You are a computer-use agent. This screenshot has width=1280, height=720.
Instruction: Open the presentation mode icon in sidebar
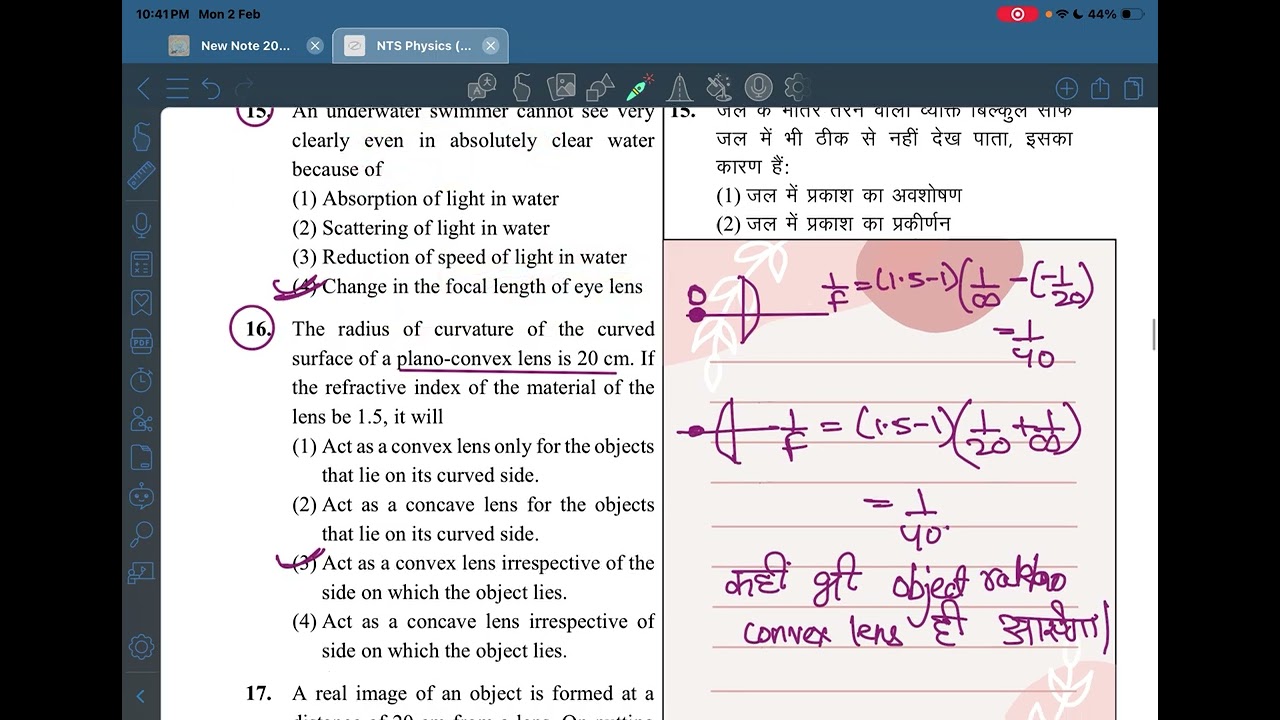pos(142,573)
